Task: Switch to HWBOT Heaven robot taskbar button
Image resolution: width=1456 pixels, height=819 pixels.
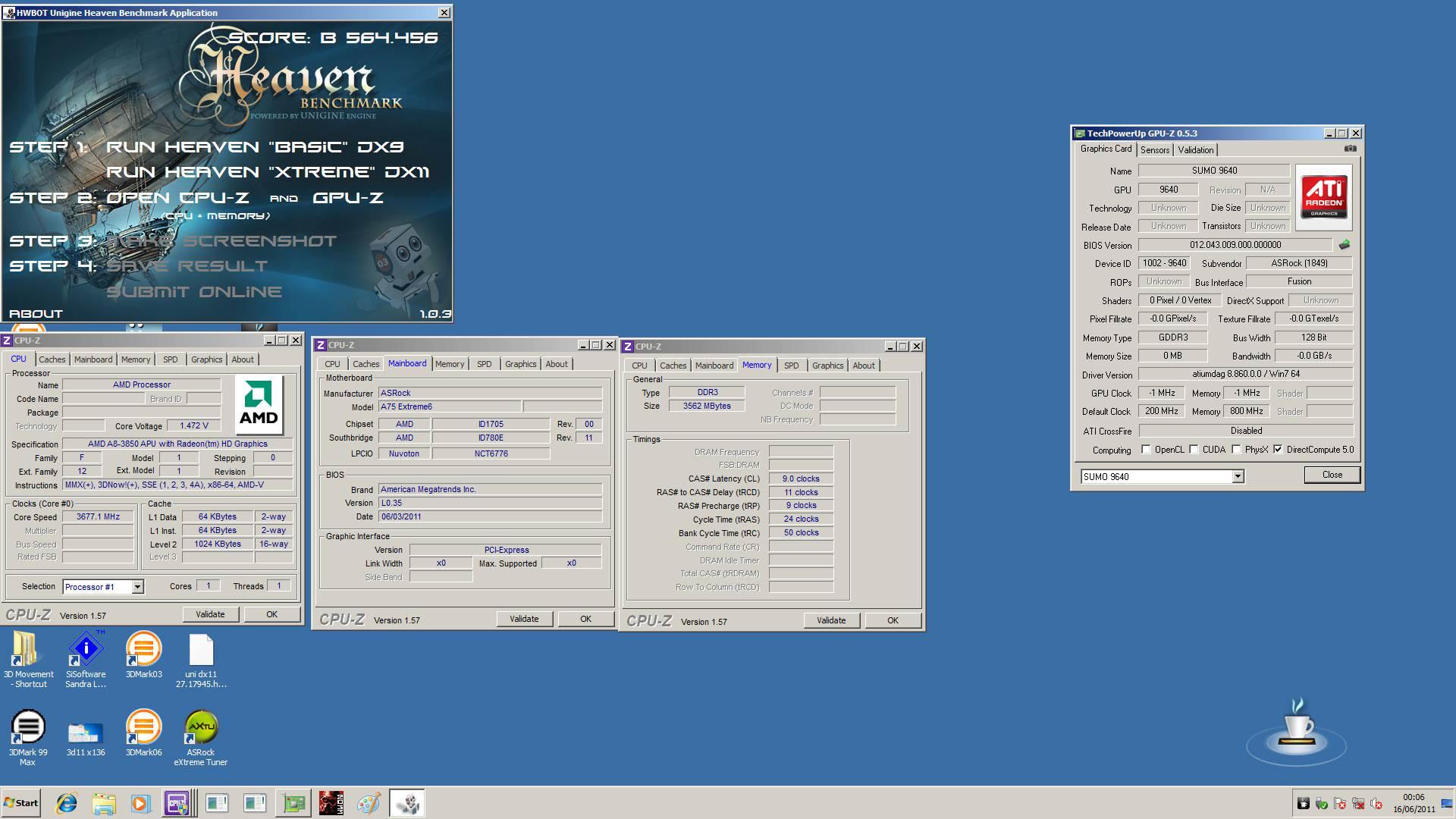Action: pos(406,803)
